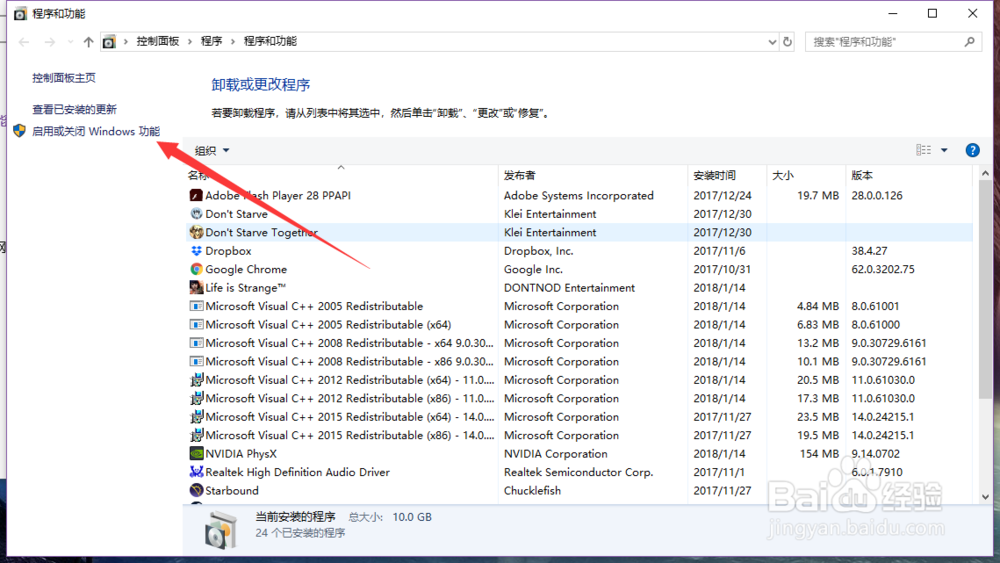
Task: Select the Dropbox row name
Action: pos(228,251)
